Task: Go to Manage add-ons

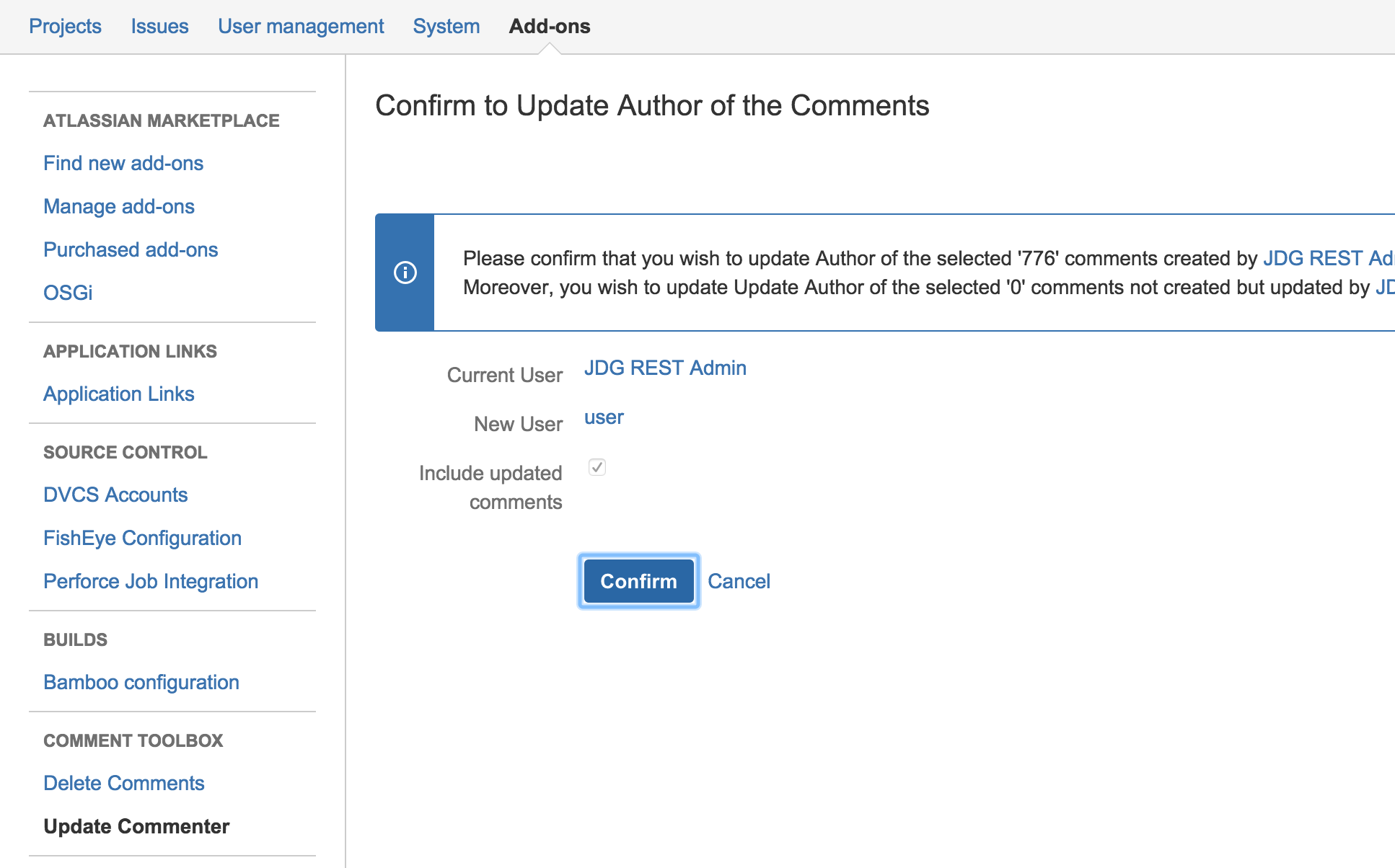Action: [x=119, y=206]
